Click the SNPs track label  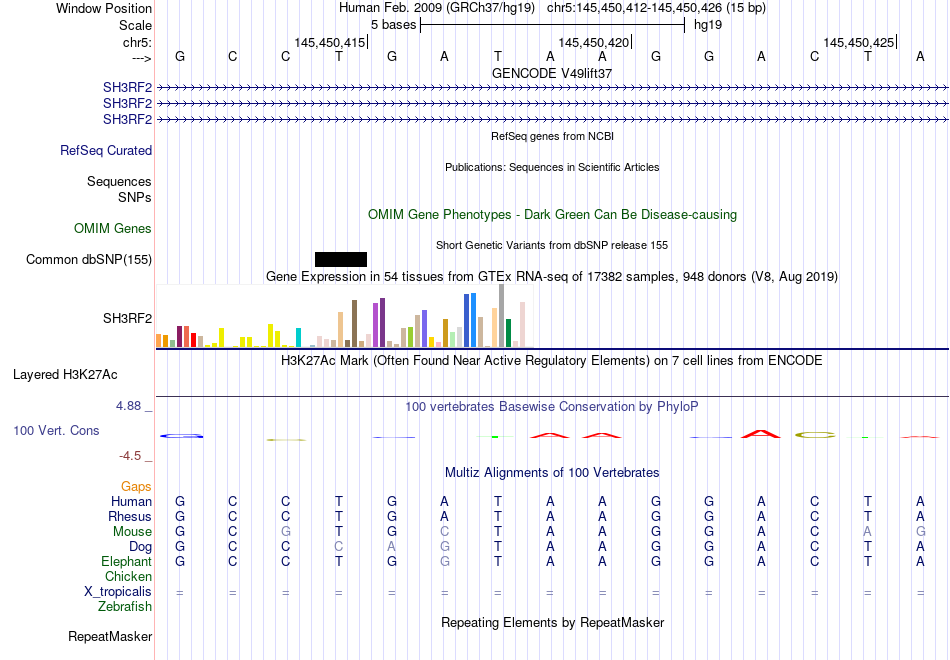pos(135,197)
